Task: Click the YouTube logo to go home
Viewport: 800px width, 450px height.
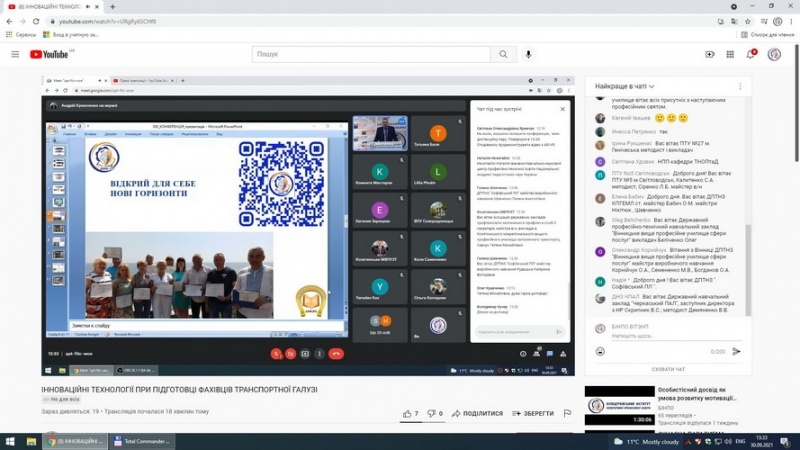Action: click(x=50, y=54)
